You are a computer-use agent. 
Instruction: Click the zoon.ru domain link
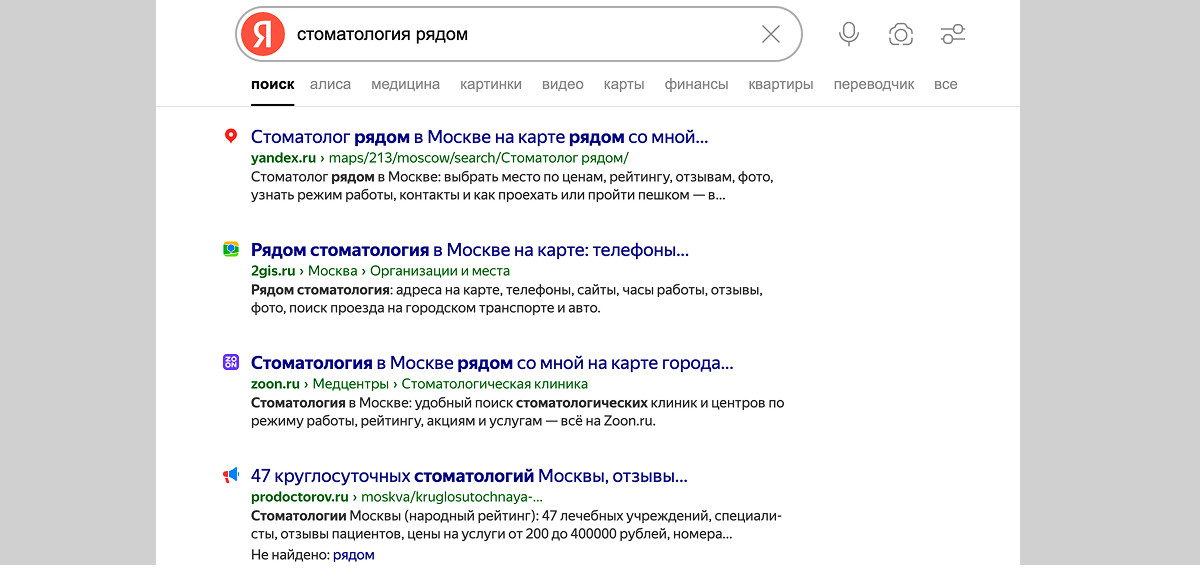[x=275, y=384]
